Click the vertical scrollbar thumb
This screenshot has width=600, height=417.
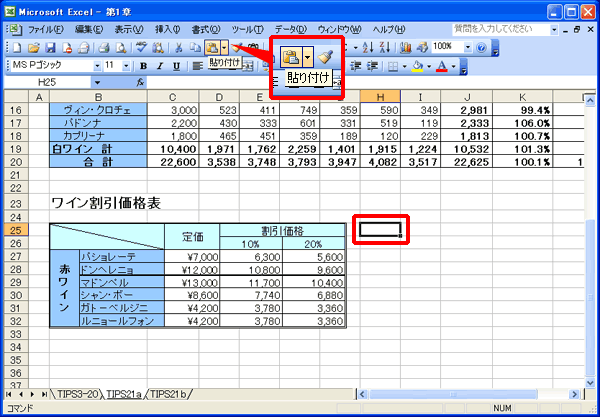pyautogui.click(x=591, y=297)
